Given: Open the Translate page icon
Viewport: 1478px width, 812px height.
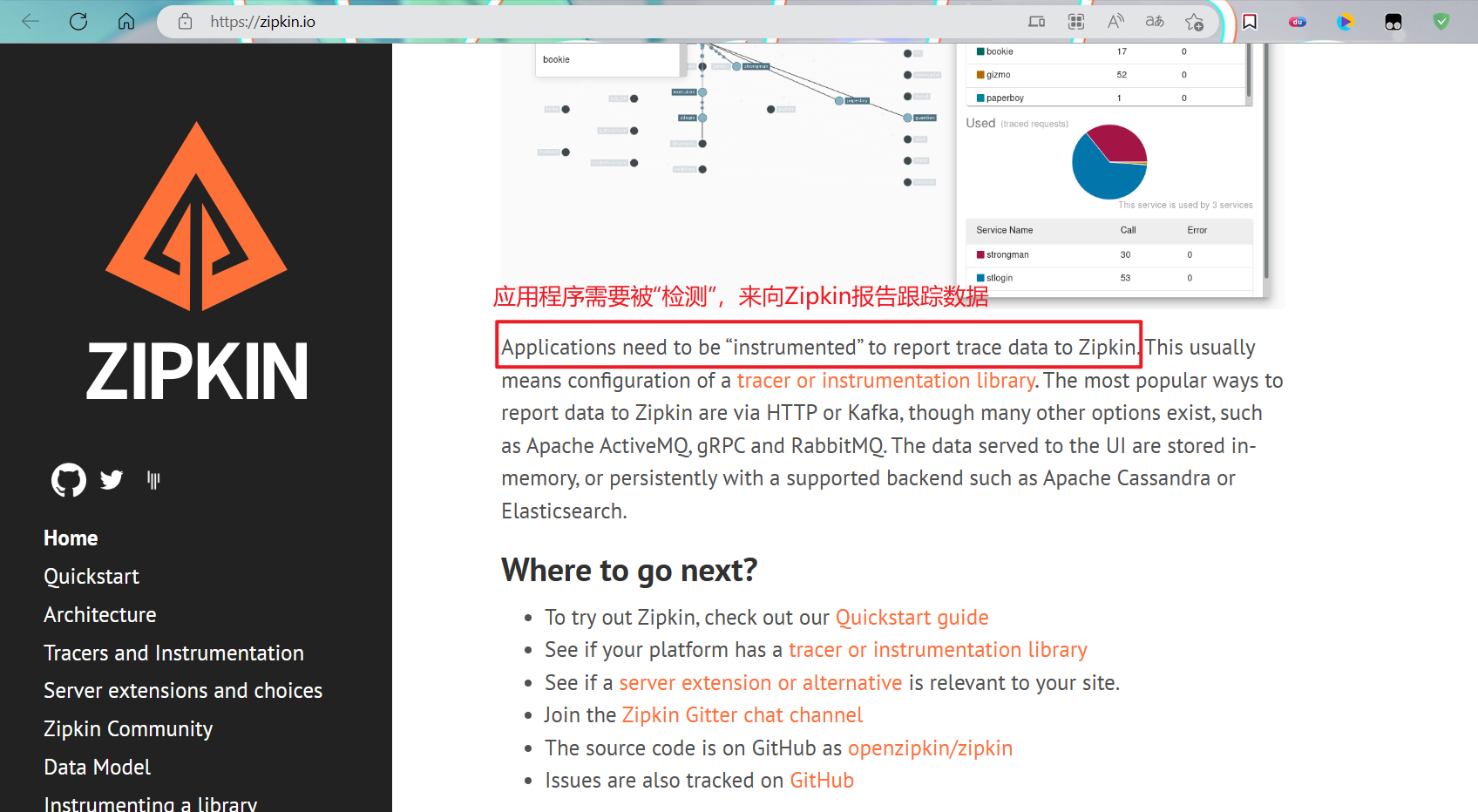Looking at the screenshot, I should [1155, 21].
